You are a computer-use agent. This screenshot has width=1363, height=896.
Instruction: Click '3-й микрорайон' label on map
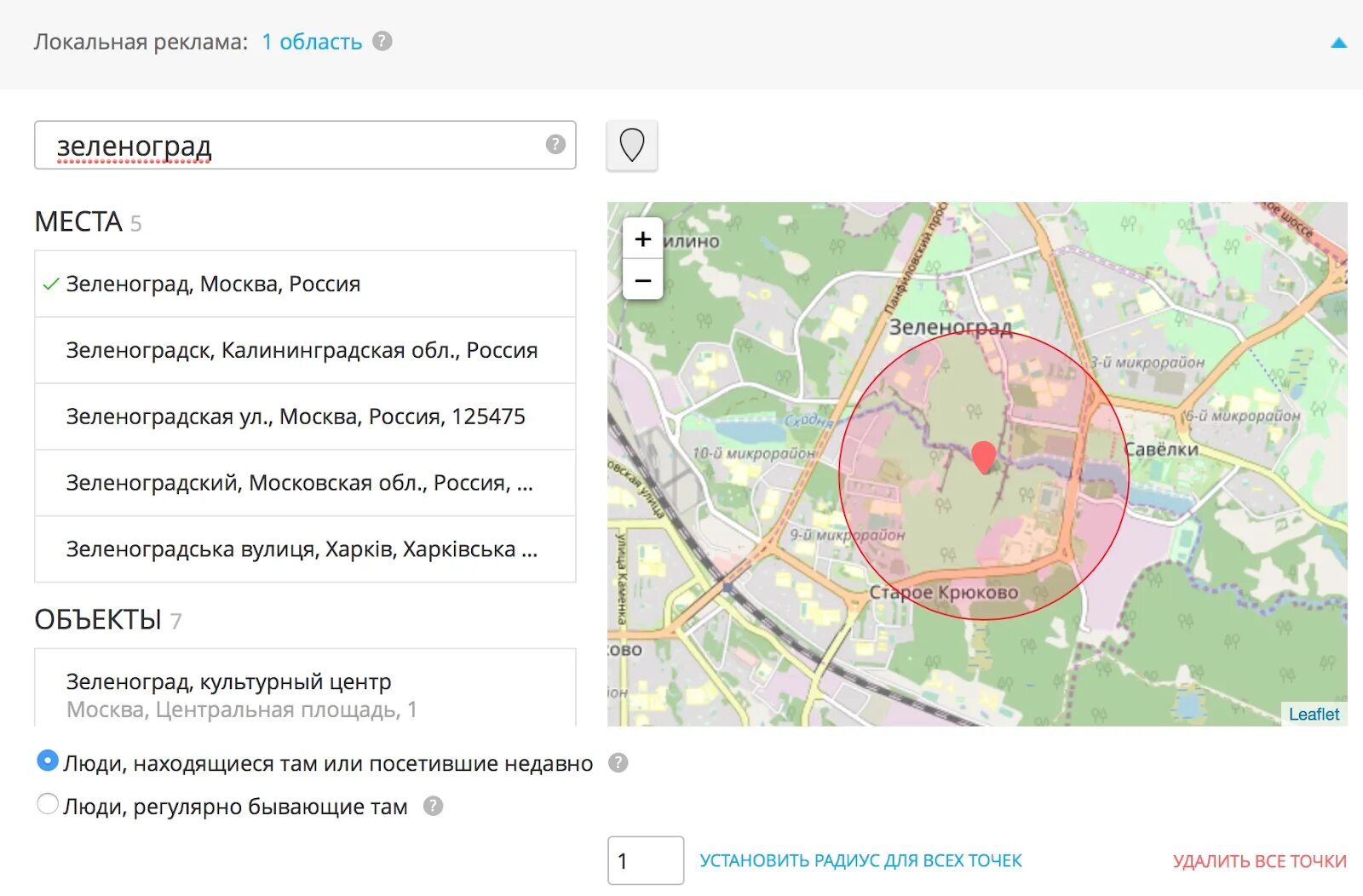tap(1147, 362)
